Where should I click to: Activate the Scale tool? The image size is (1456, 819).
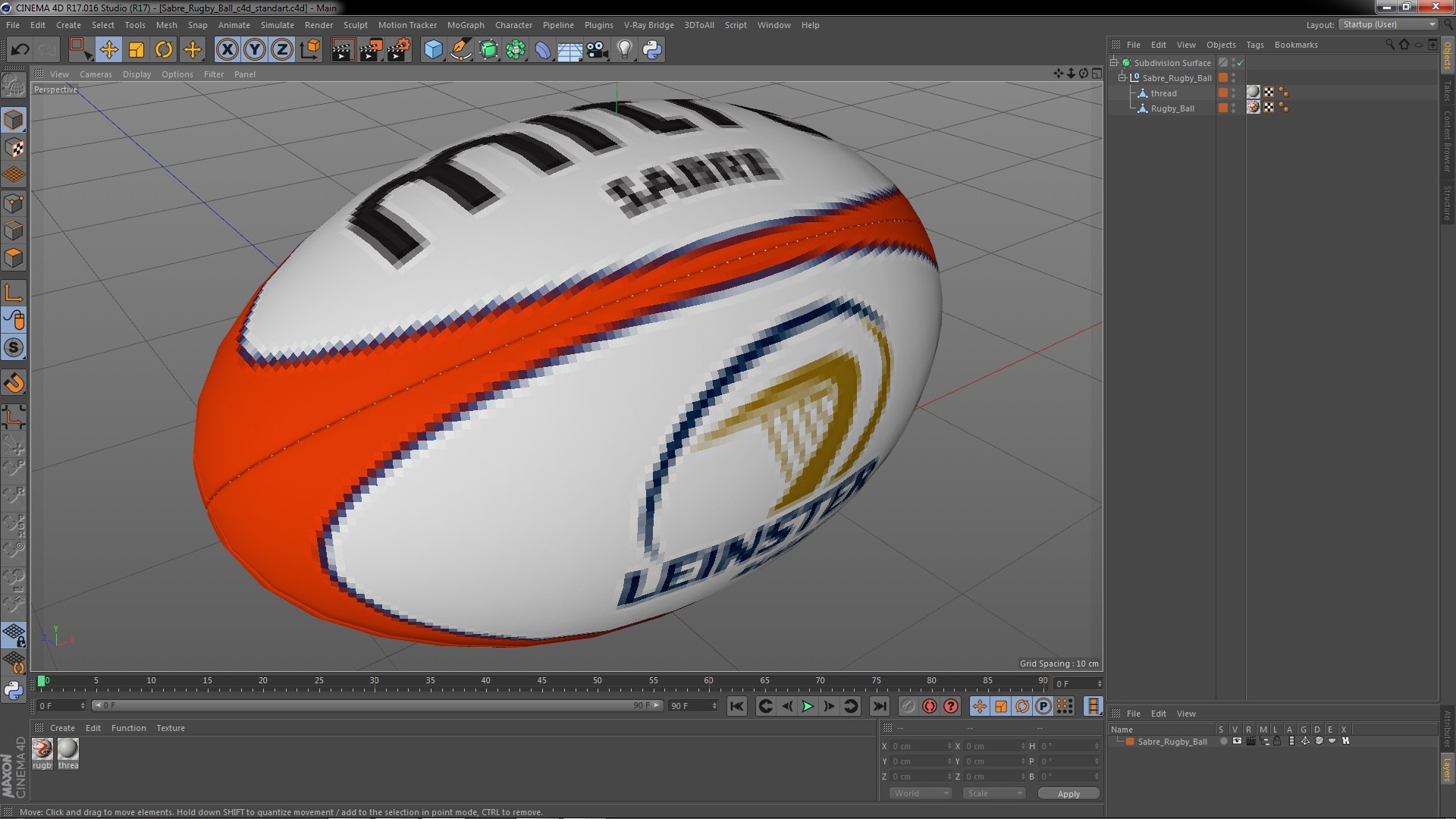(136, 50)
